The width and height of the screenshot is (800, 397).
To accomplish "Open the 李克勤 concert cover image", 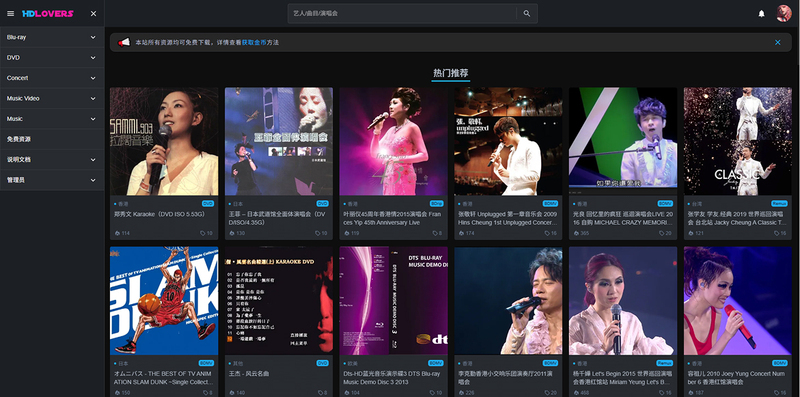I will tap(508, 301).
